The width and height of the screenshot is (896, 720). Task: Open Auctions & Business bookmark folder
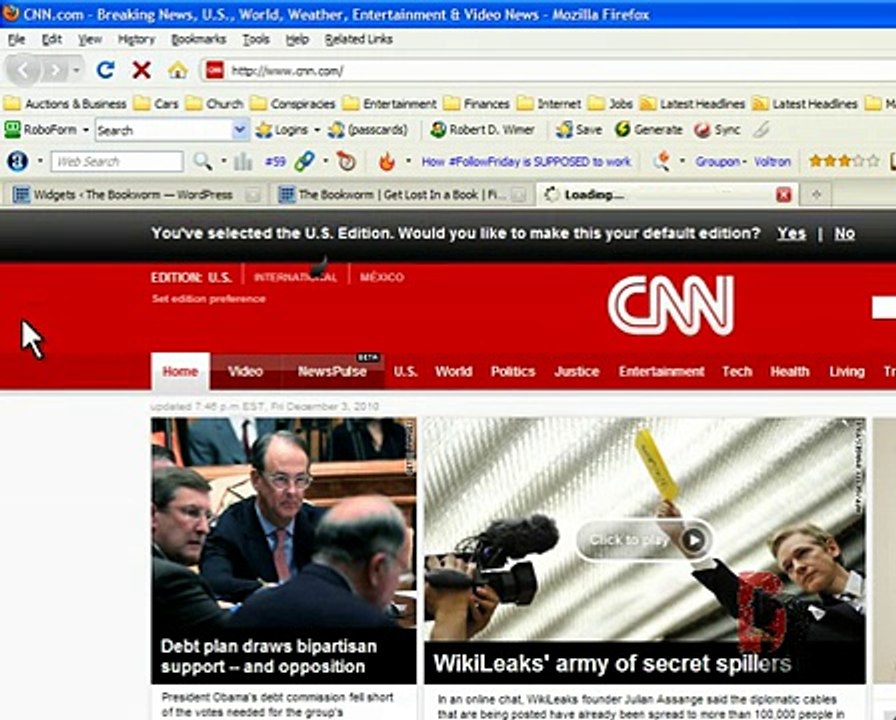click(65, 104)
